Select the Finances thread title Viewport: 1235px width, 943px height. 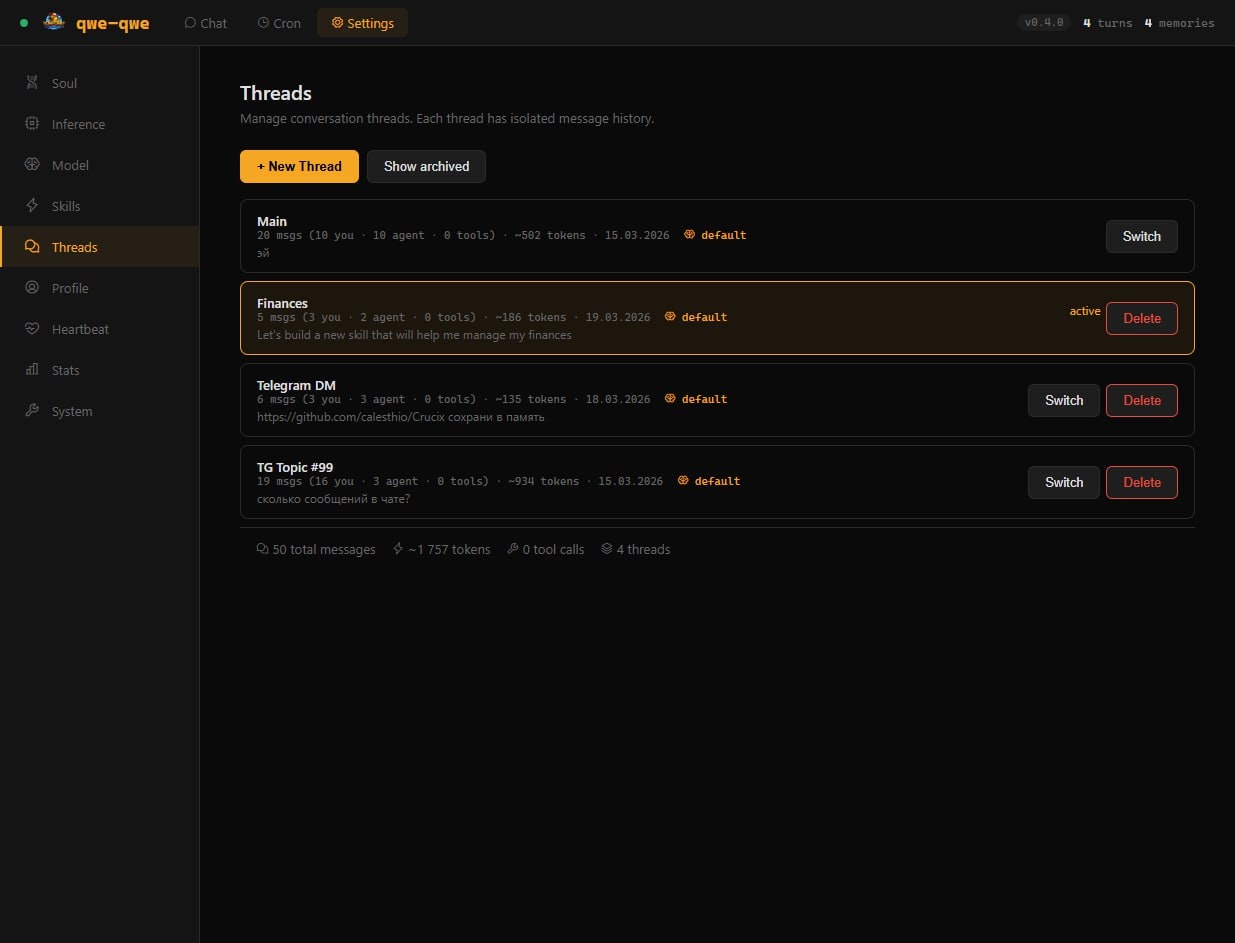pyautogui.click(x=282, y=303)
